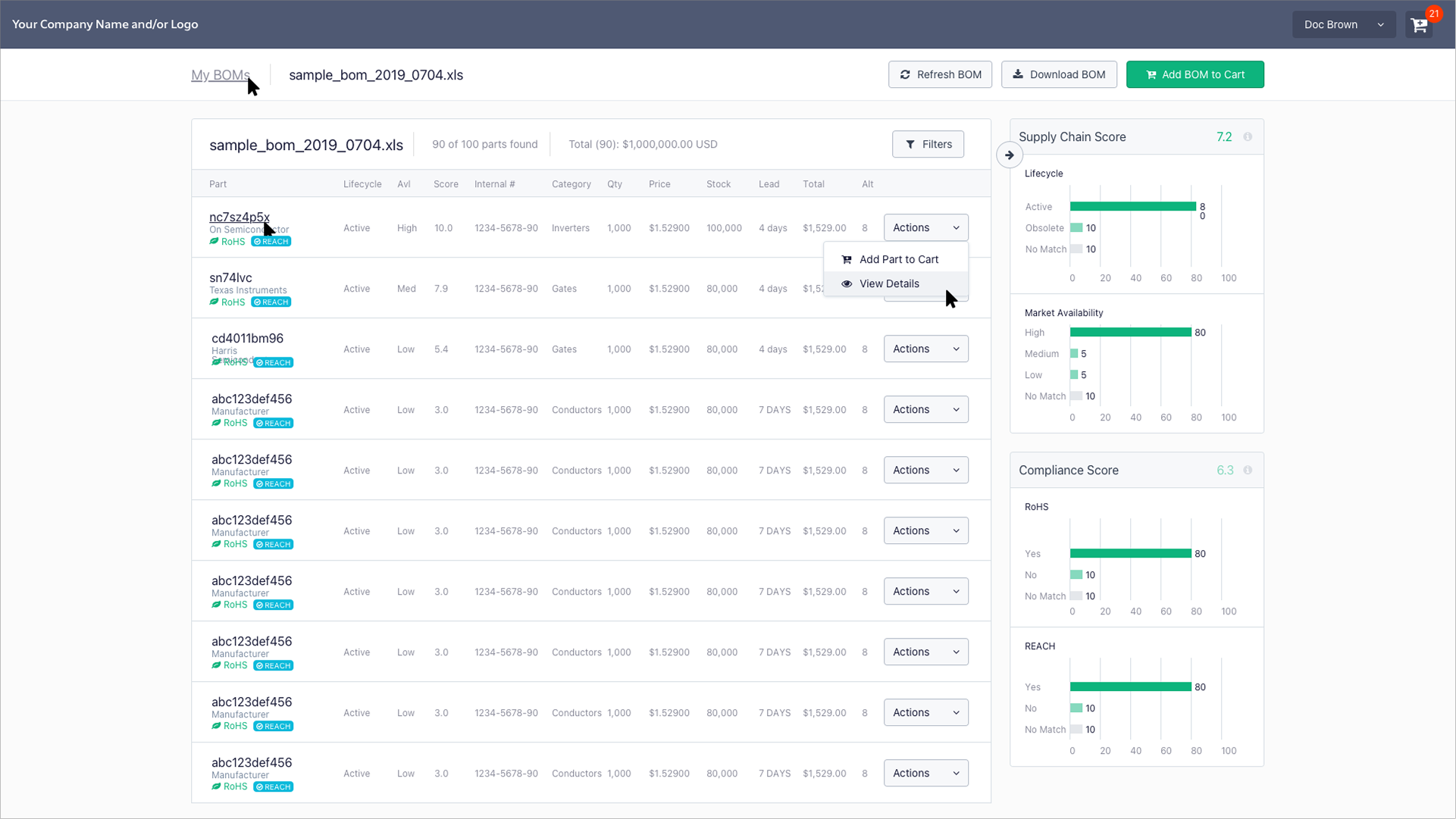Open the shopping cart icon

tap(1419, 25)
